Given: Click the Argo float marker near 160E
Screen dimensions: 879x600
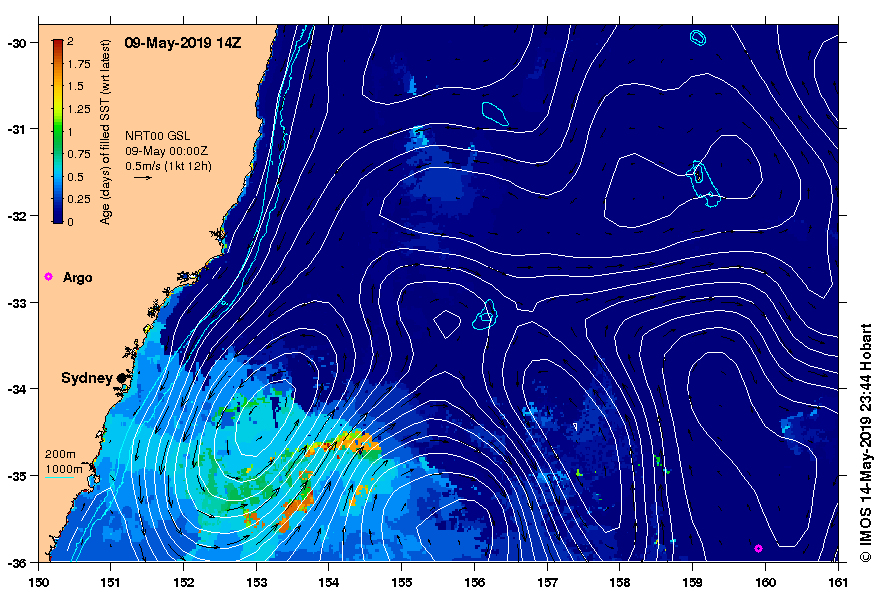Looking at the screenshot, I should click(758, 548).
